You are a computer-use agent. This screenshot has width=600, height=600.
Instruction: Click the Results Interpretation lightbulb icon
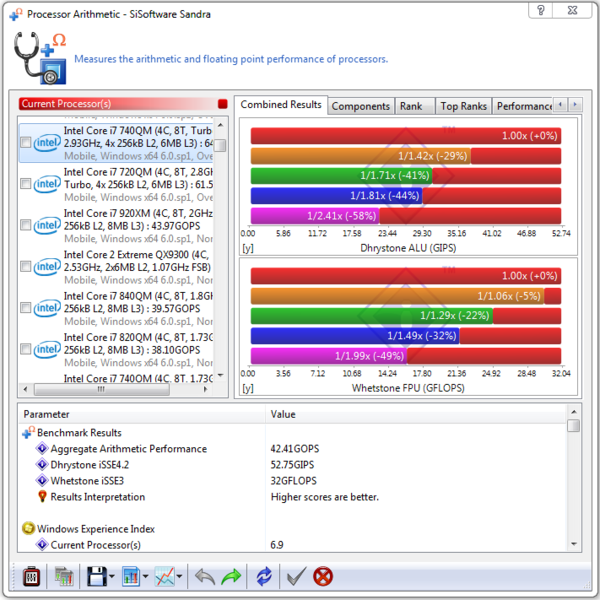point(42,496)
